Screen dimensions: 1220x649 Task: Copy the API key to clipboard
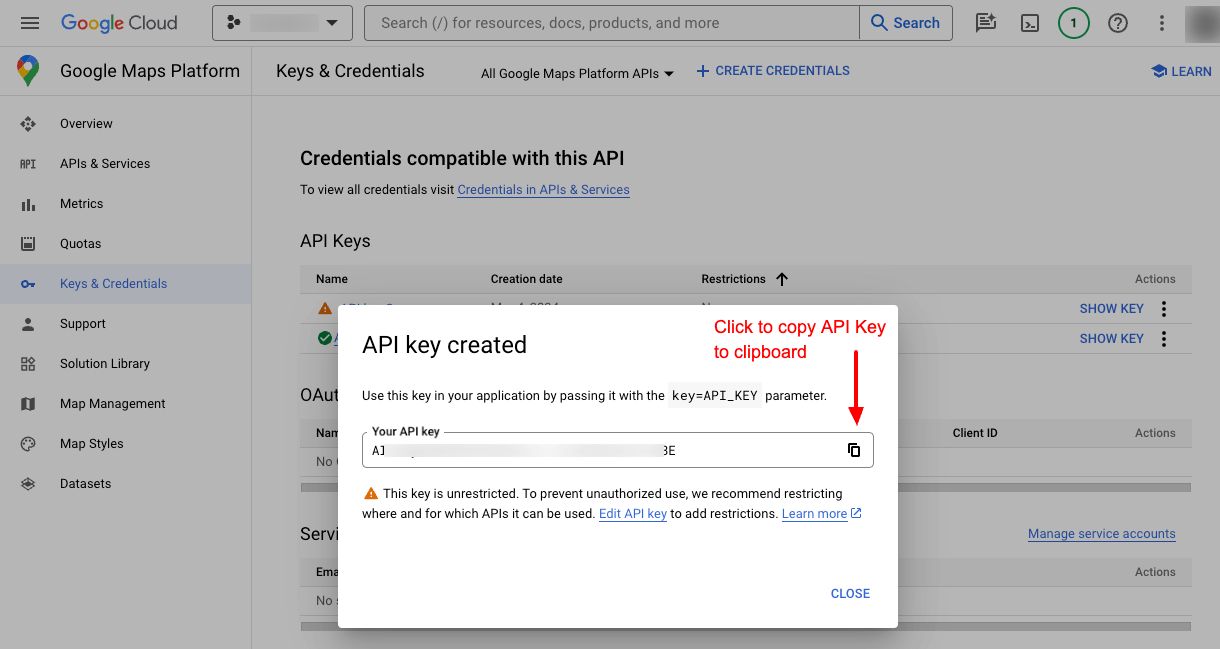coord(854,450)
